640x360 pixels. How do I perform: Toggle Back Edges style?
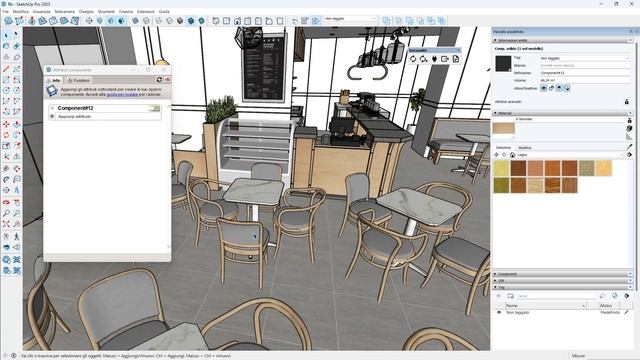146,20
